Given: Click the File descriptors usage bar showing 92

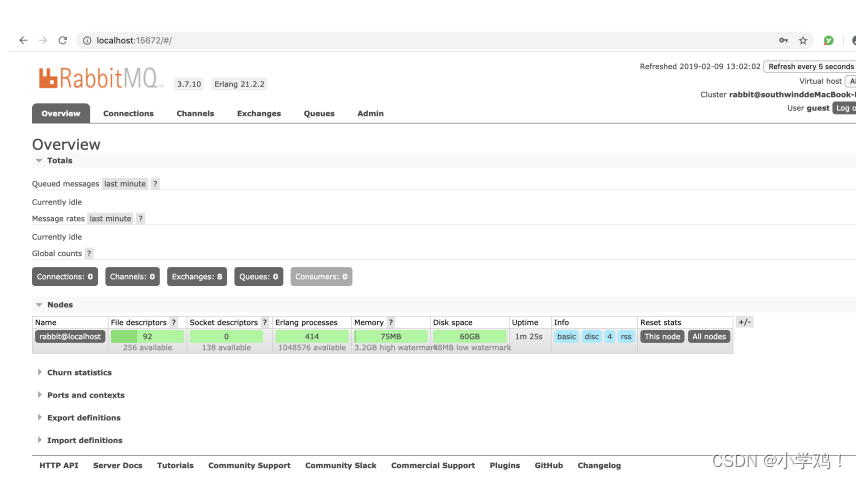Looking at the screenshot, I should (147, 336).
